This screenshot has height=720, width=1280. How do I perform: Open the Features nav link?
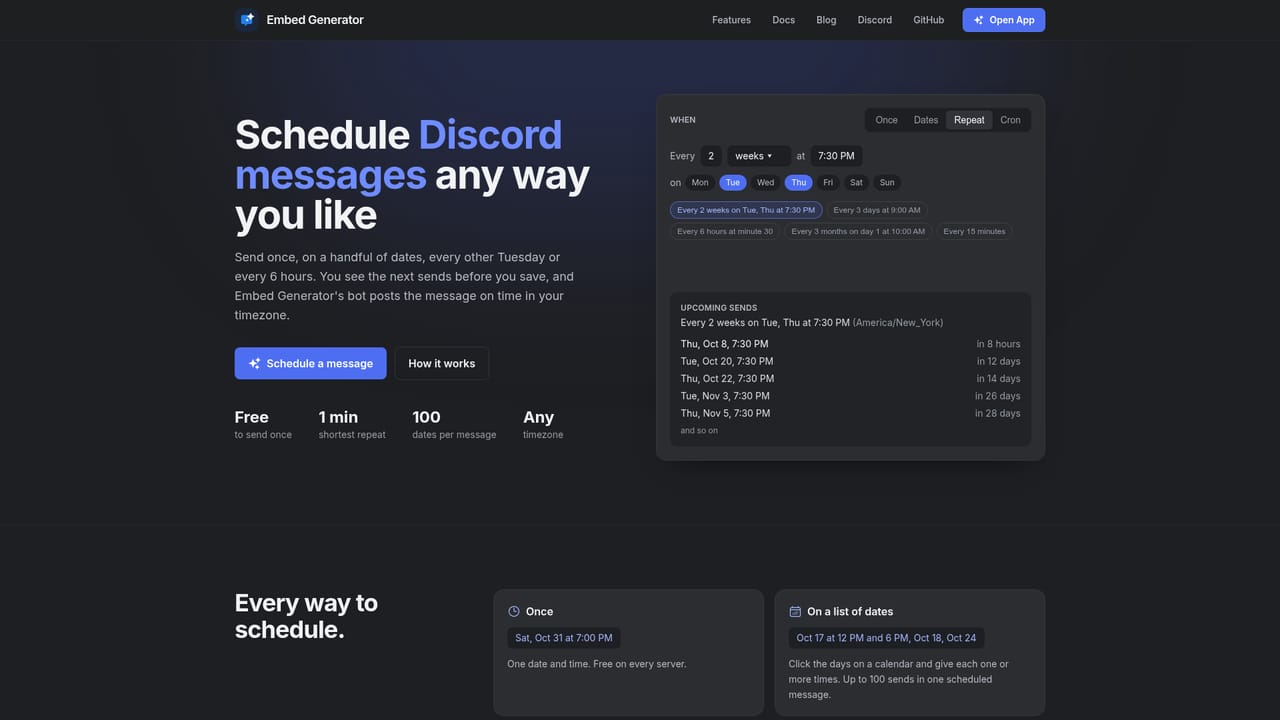[x=731, y=20]
